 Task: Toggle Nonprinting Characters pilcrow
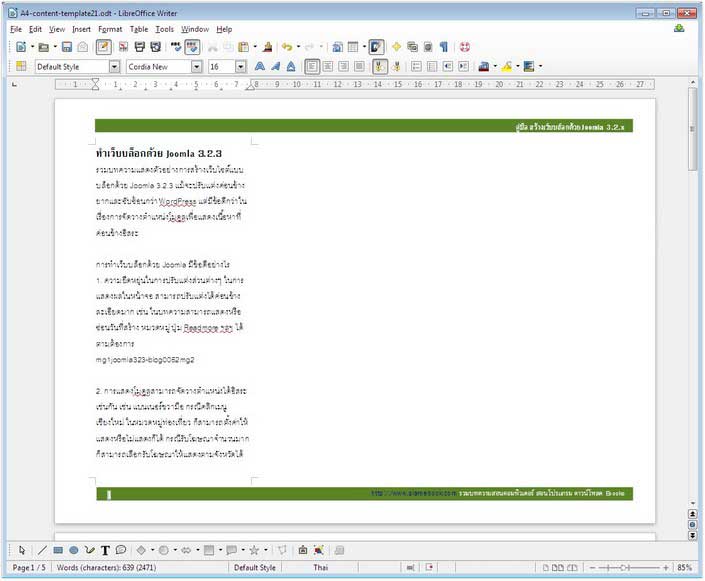tap(444, 47)
